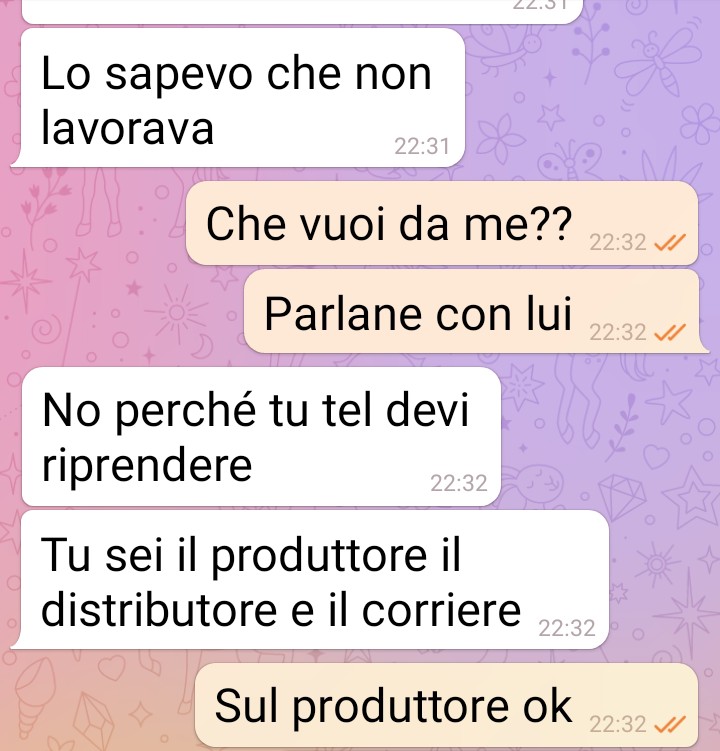720x751 pixels.
Task: Click the diamond doodle on the chat background
Action: pos(622,498)
